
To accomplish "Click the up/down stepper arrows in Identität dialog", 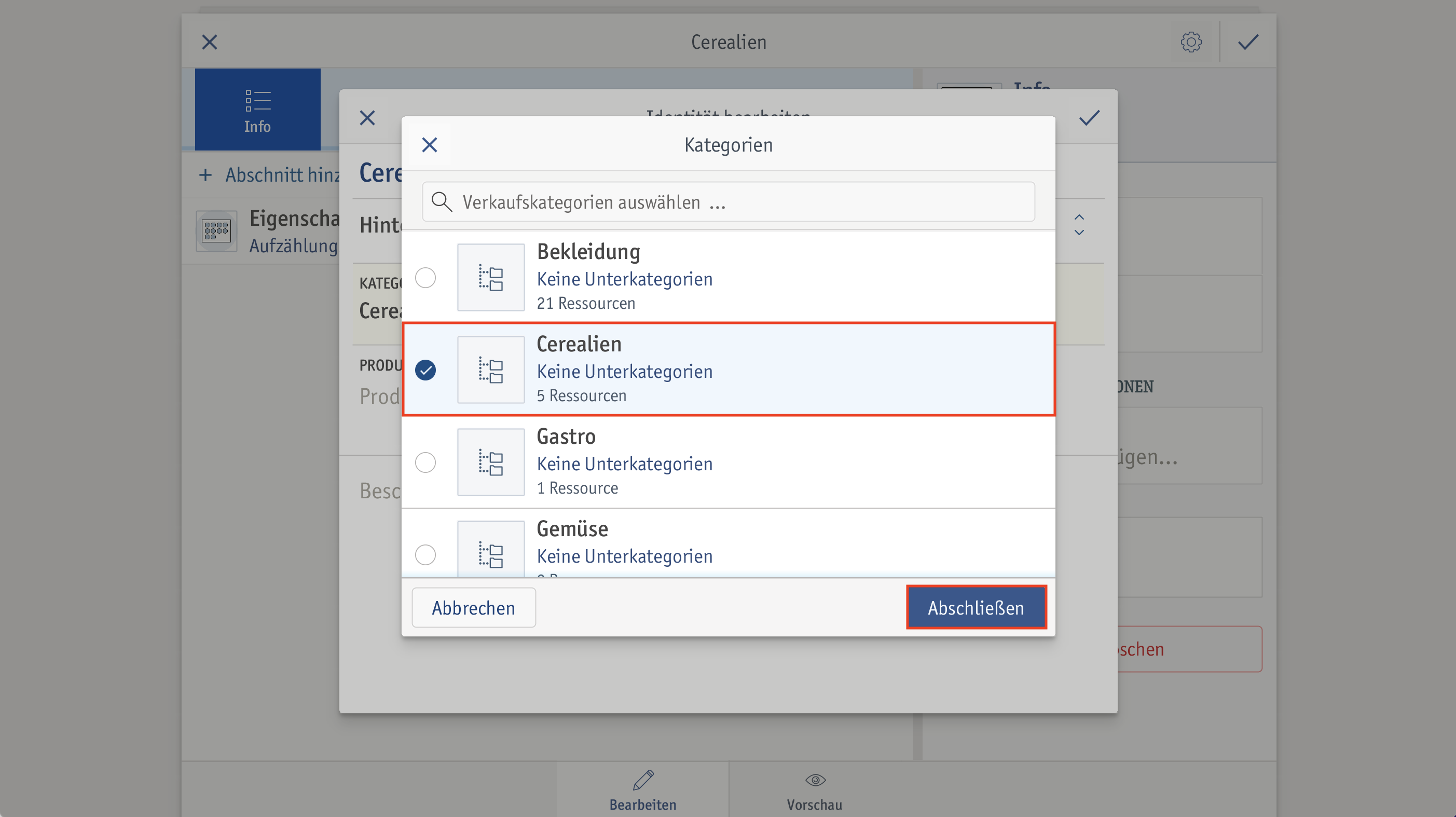I will point(1079,224).
